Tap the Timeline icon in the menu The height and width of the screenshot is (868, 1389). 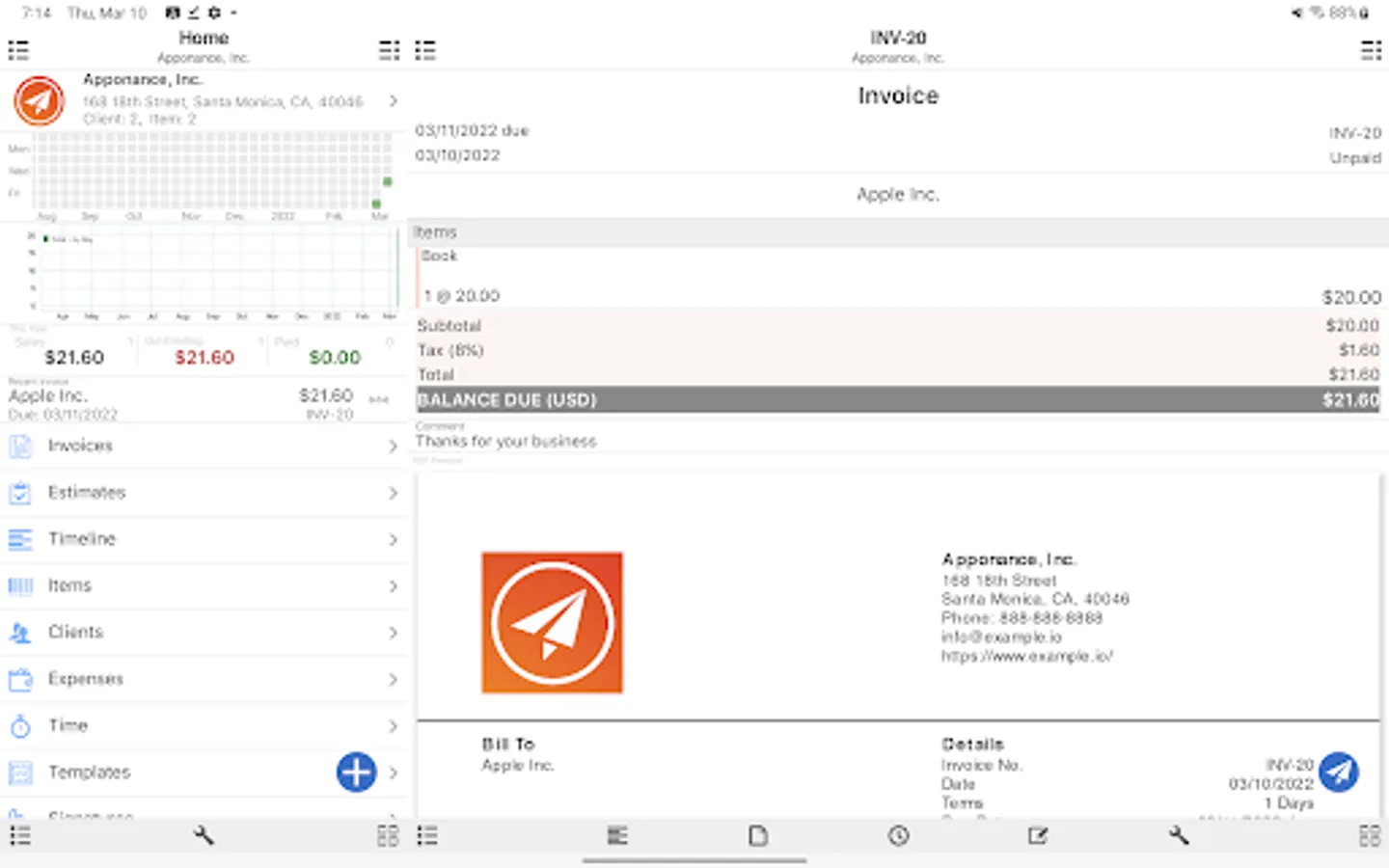tap(20, 539)
